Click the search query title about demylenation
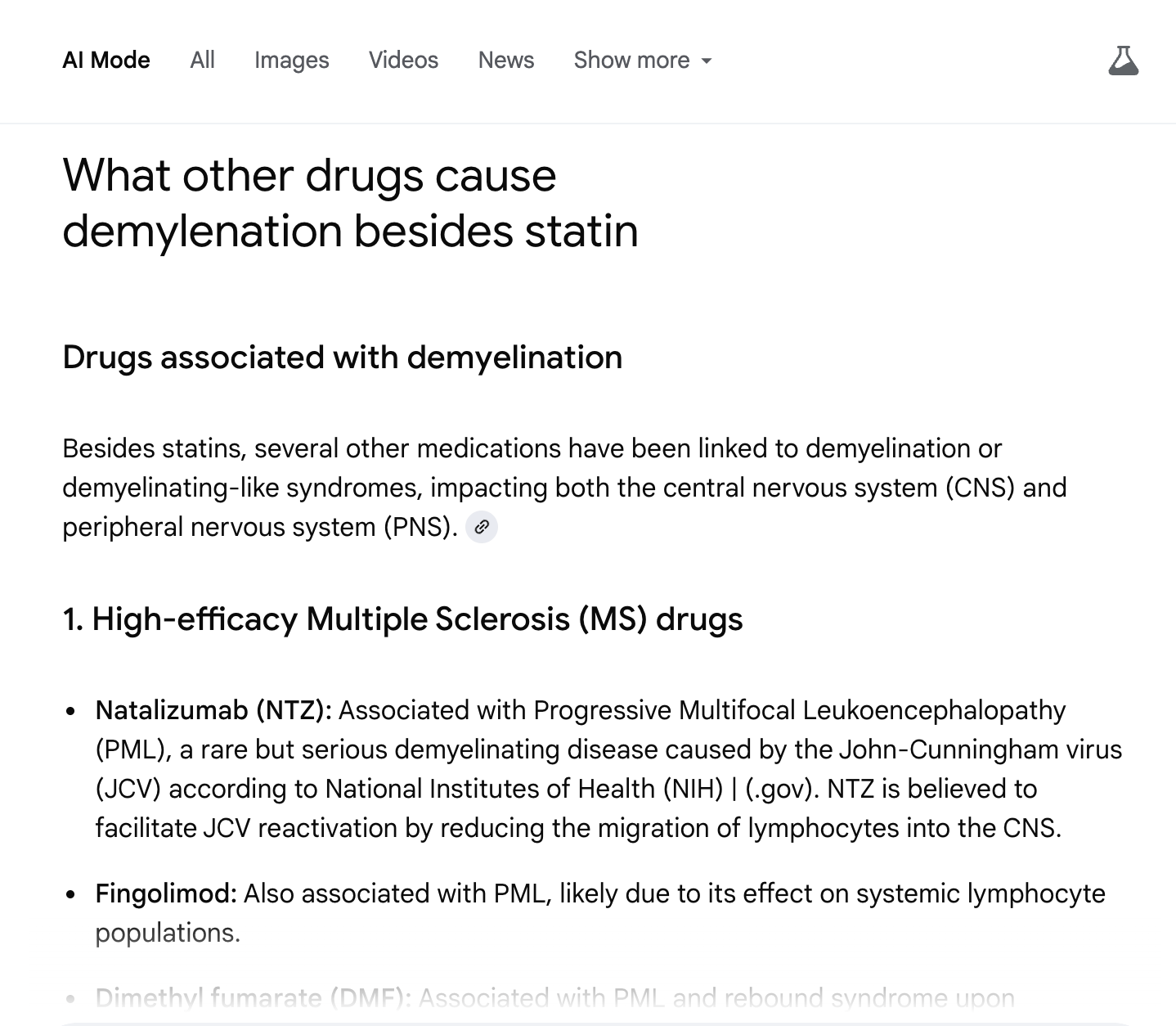 tap(350, 203)
